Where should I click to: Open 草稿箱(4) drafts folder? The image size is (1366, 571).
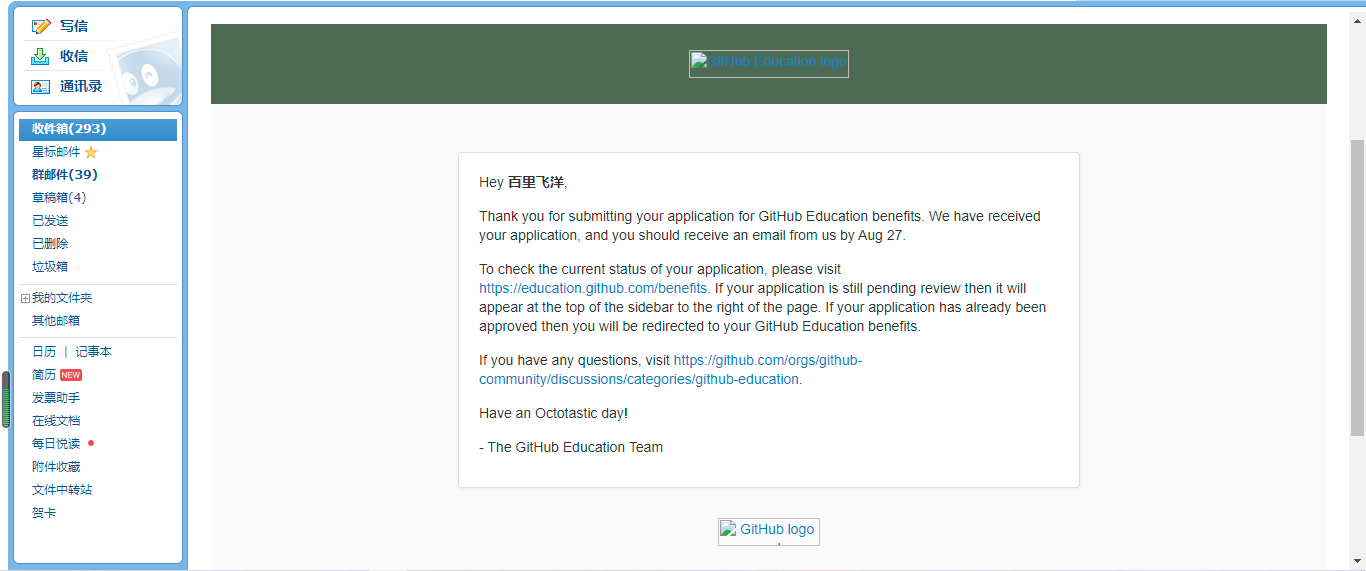(x=59, y=198)
